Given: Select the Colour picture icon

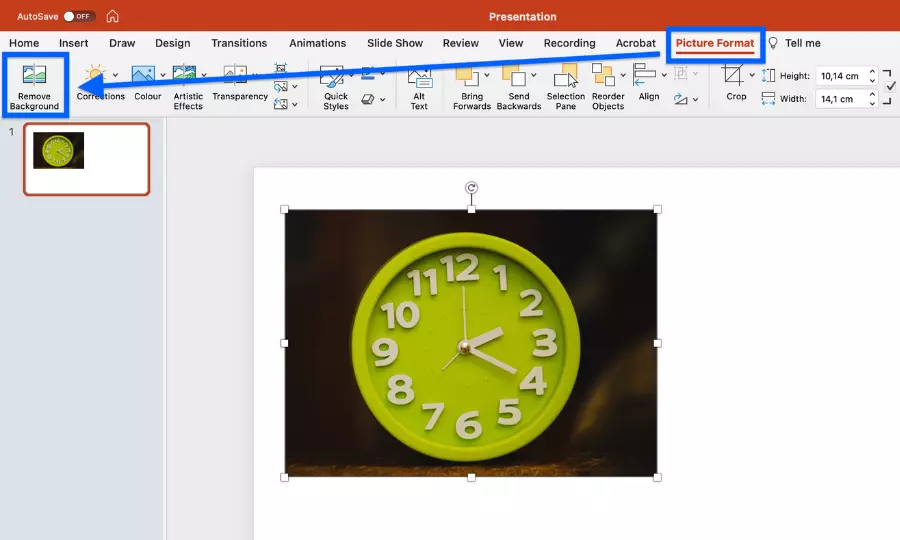Looking at the screenshot, I should (143, 75).
